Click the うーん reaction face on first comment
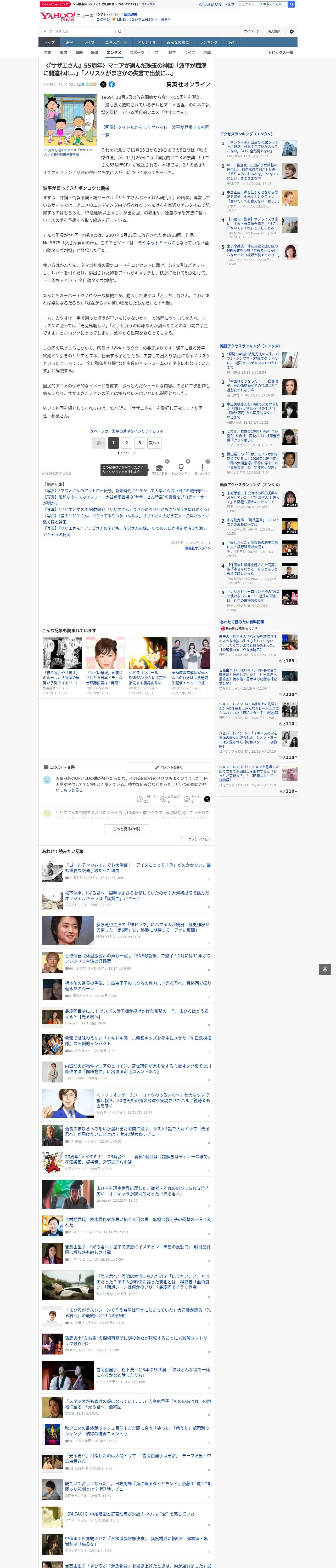Image resolution: width=336 pixels, height=1568 pixels. 187,799
